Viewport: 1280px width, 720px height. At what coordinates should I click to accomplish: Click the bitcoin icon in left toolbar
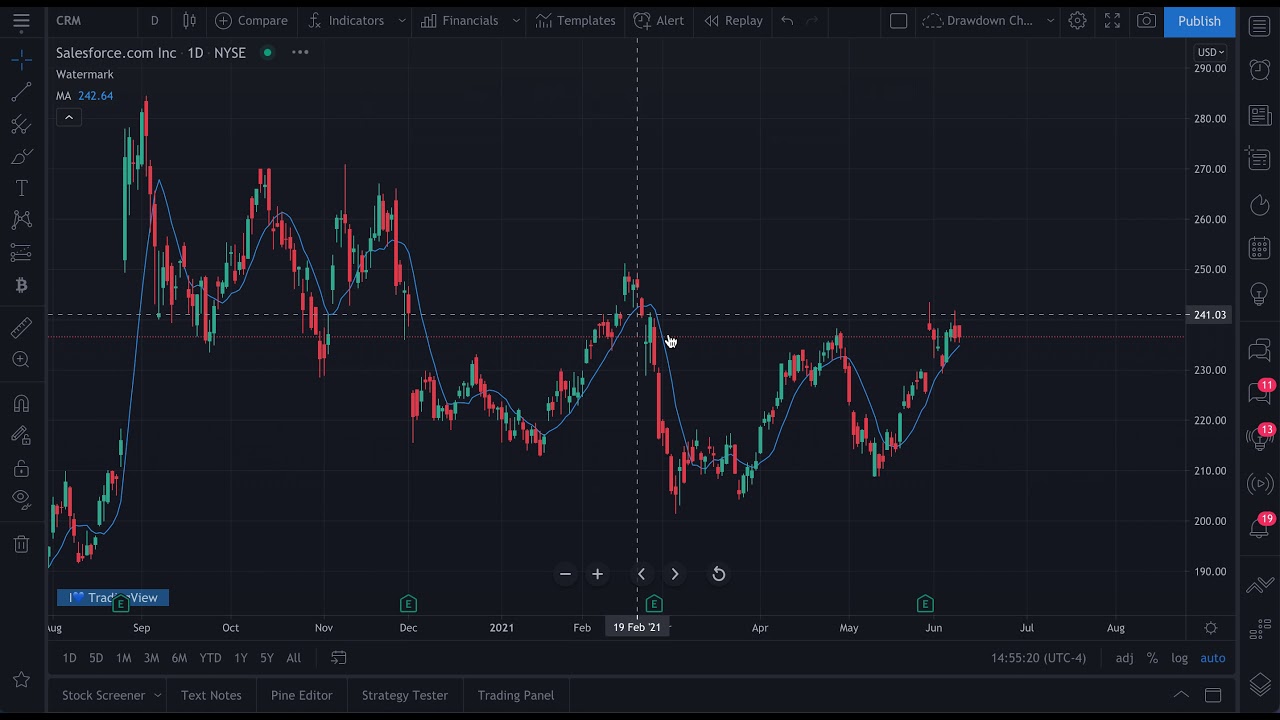tap(21, 285)
